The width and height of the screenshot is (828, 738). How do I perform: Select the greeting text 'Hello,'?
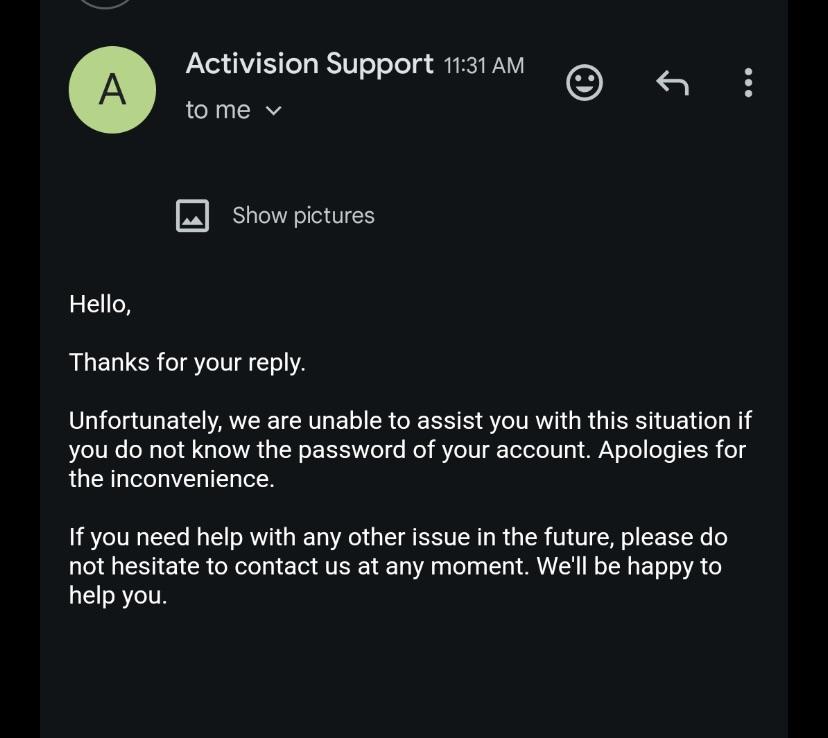pos(99,303)
